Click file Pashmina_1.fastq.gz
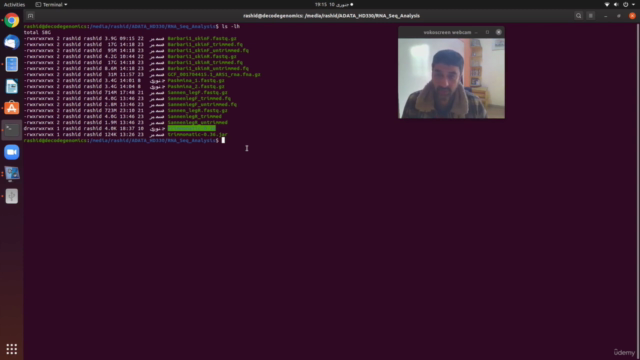 pos(196,80)
